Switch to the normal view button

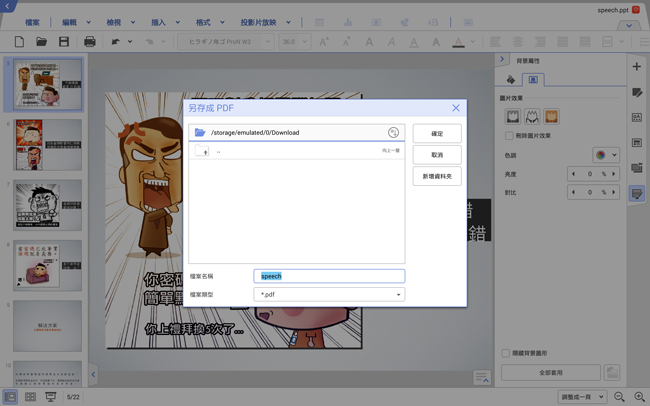[x=10, y=397]
